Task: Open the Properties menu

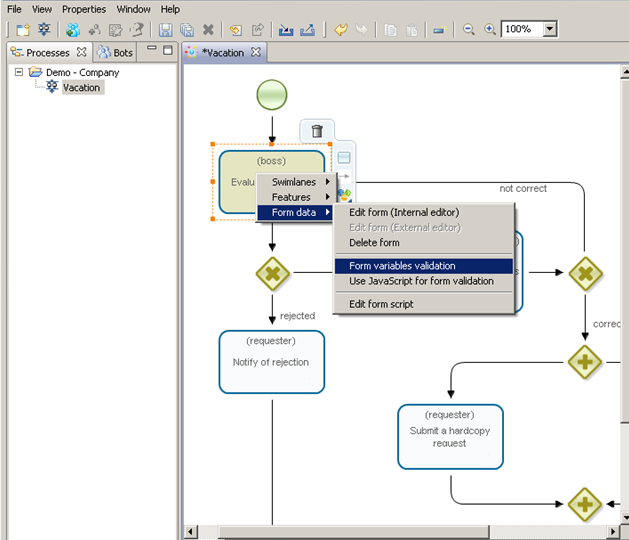Action: coord(83,9)
